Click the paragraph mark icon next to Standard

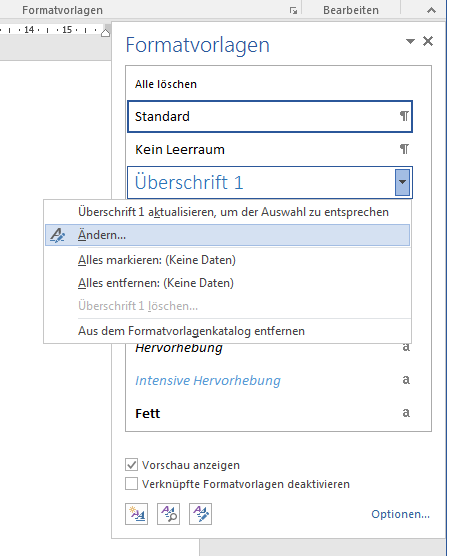(x=404, y=116)
